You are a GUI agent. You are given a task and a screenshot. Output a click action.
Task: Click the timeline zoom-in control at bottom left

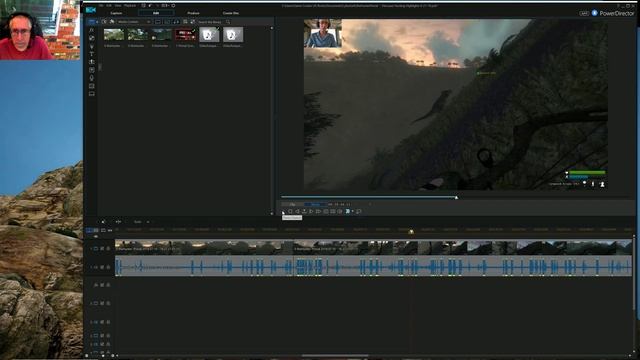(113, 356)
